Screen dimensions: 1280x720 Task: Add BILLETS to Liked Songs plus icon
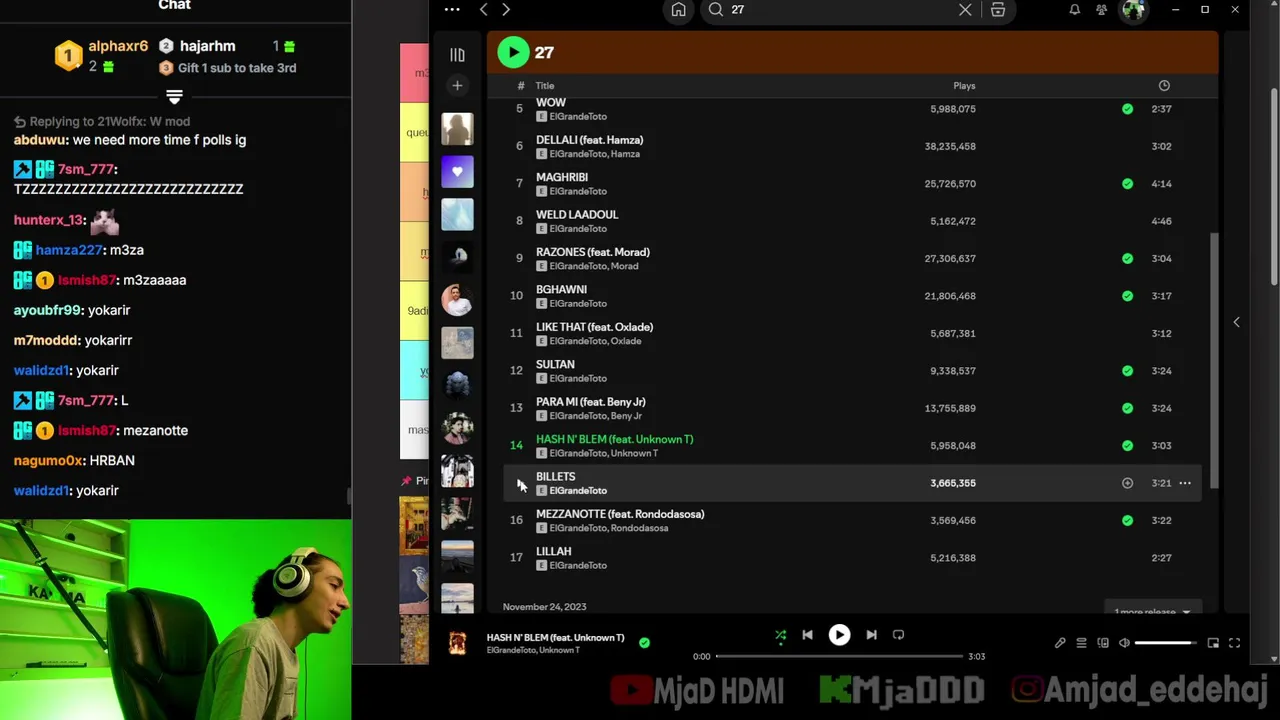(1127, 483)
